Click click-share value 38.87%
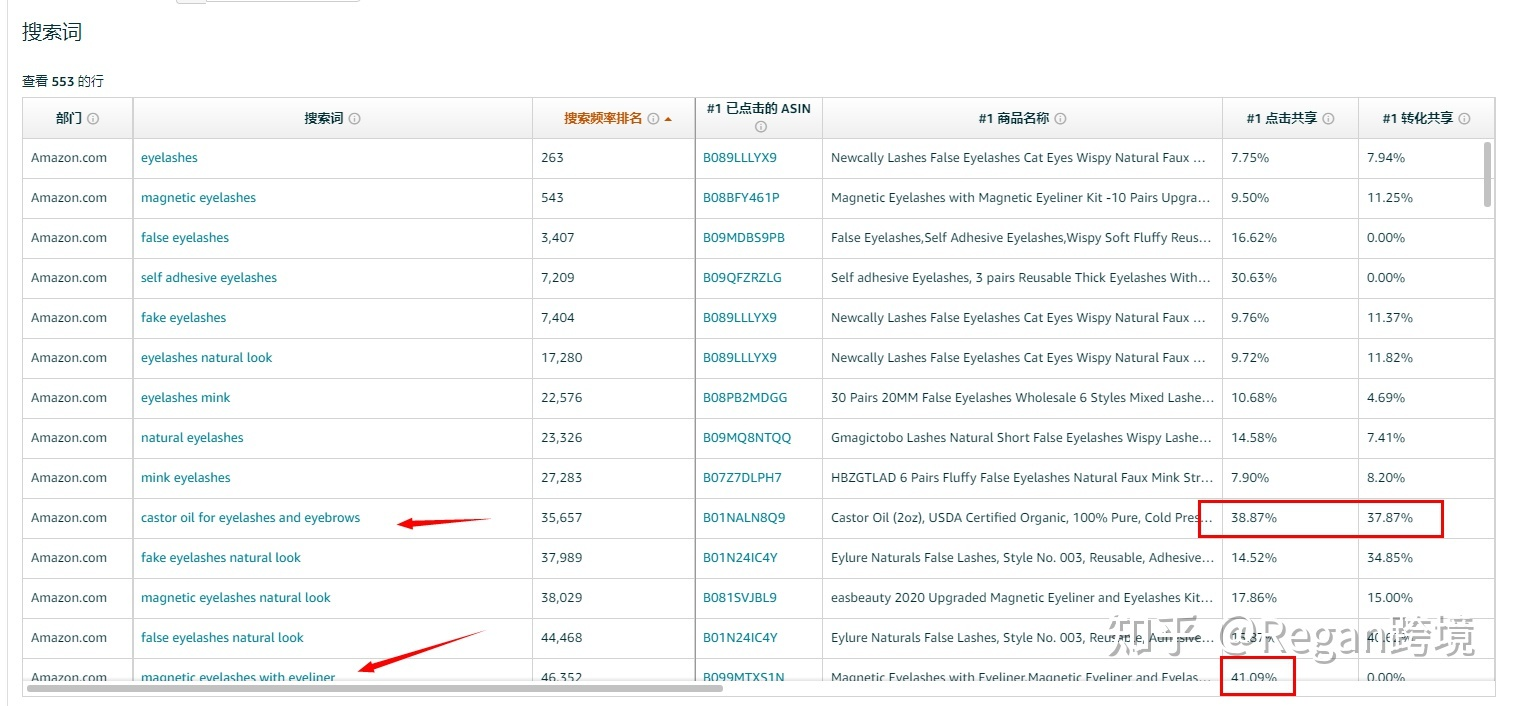 coord(1254,518)
